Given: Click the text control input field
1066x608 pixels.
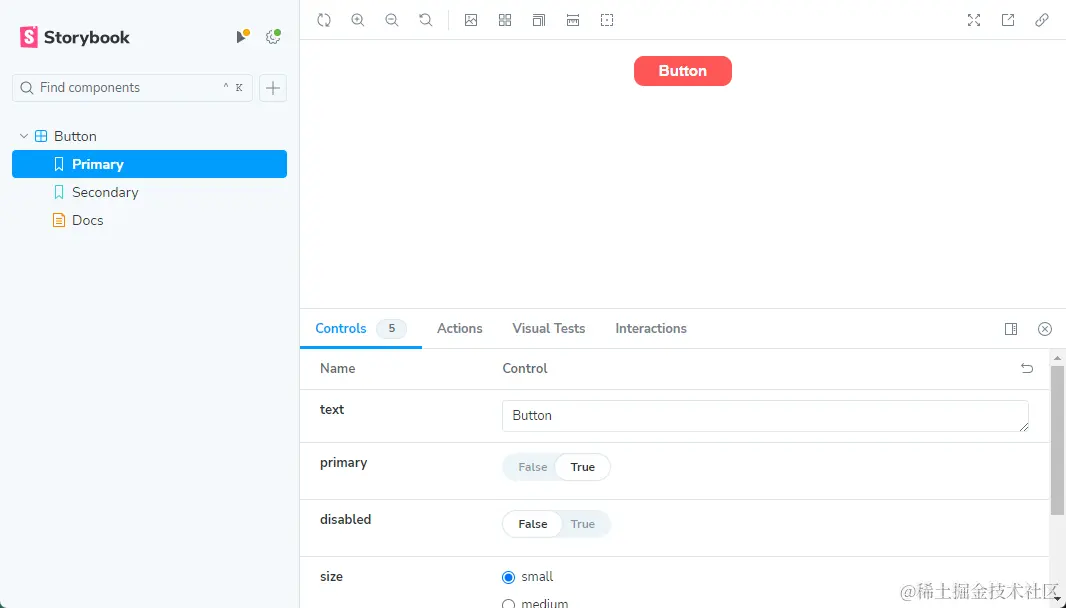Looking at the screenshot, I should click(765, 416).
